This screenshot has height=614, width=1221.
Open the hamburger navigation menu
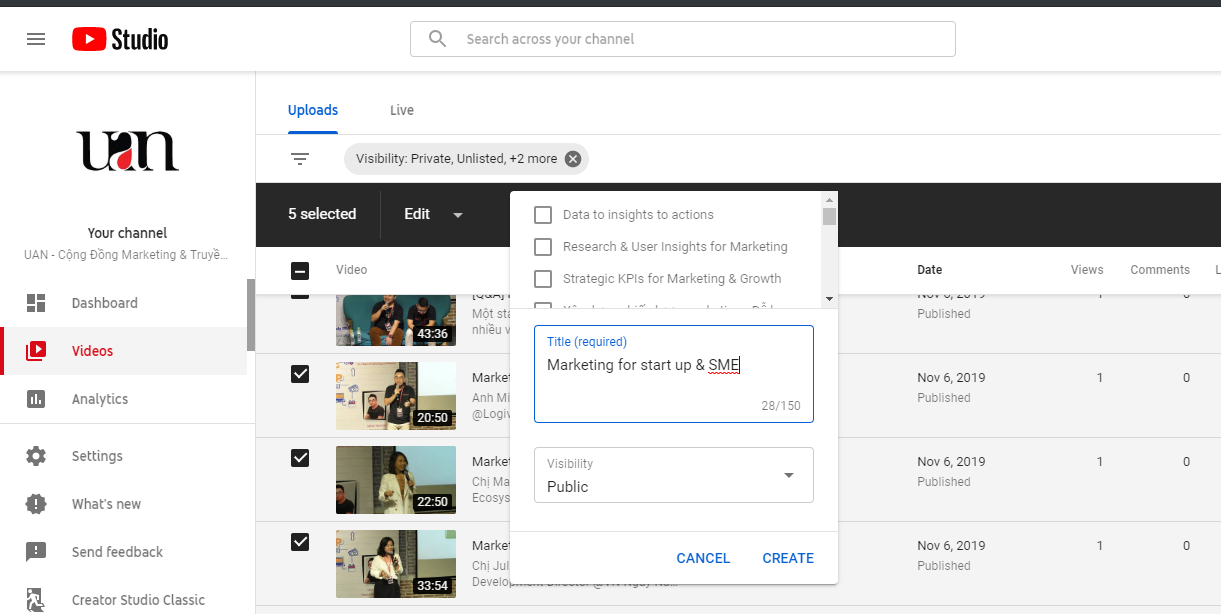36,39
